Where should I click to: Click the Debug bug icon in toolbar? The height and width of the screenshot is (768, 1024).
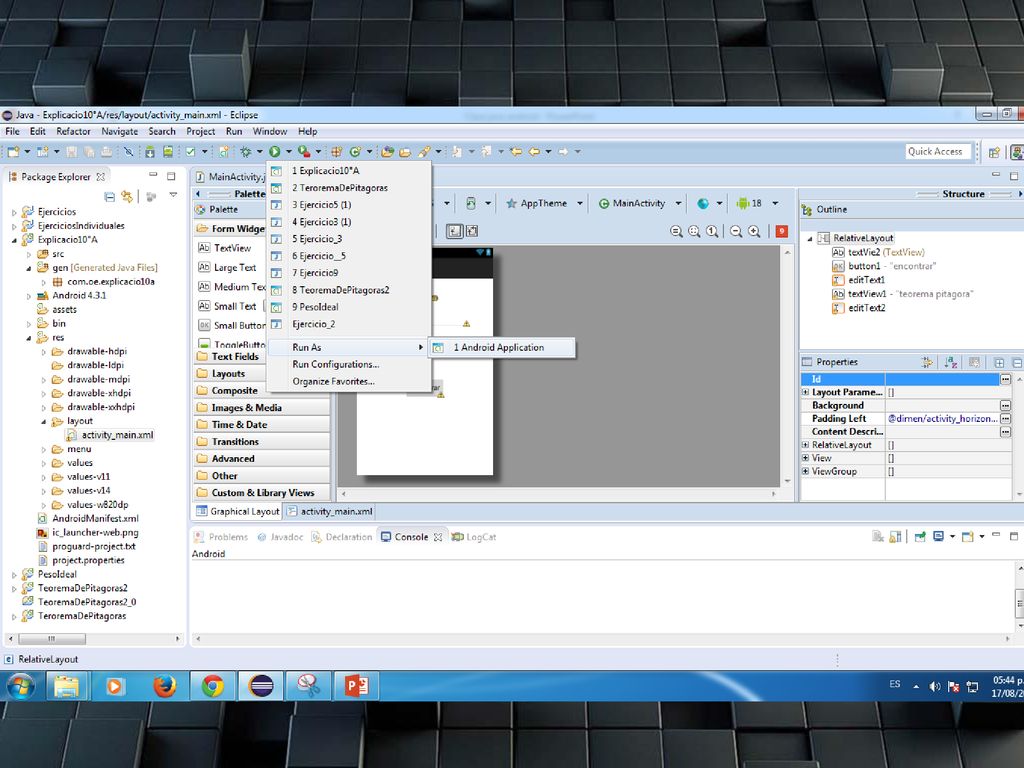tap(246, 152)
